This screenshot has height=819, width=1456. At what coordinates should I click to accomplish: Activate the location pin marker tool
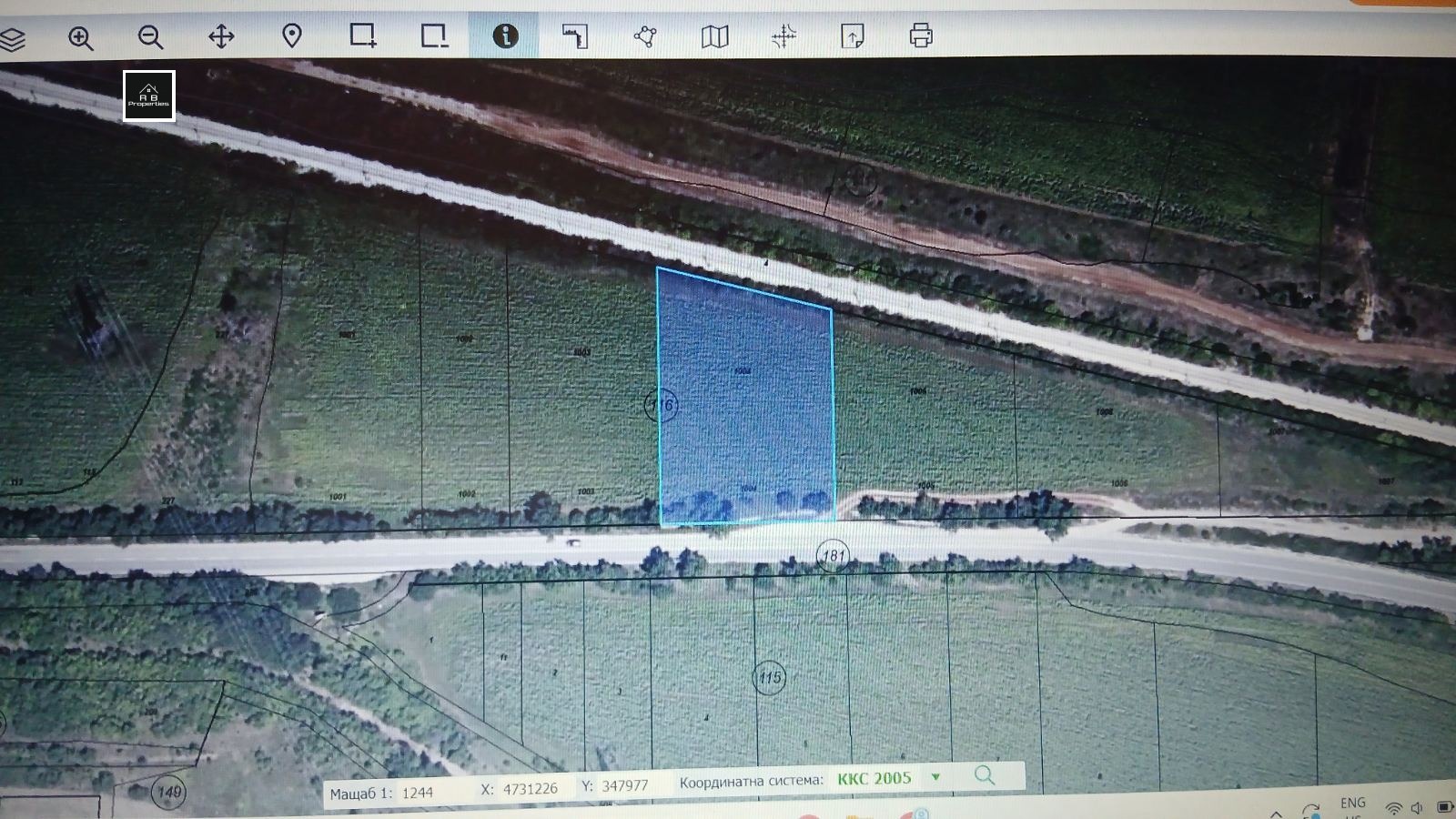[292, 36]
